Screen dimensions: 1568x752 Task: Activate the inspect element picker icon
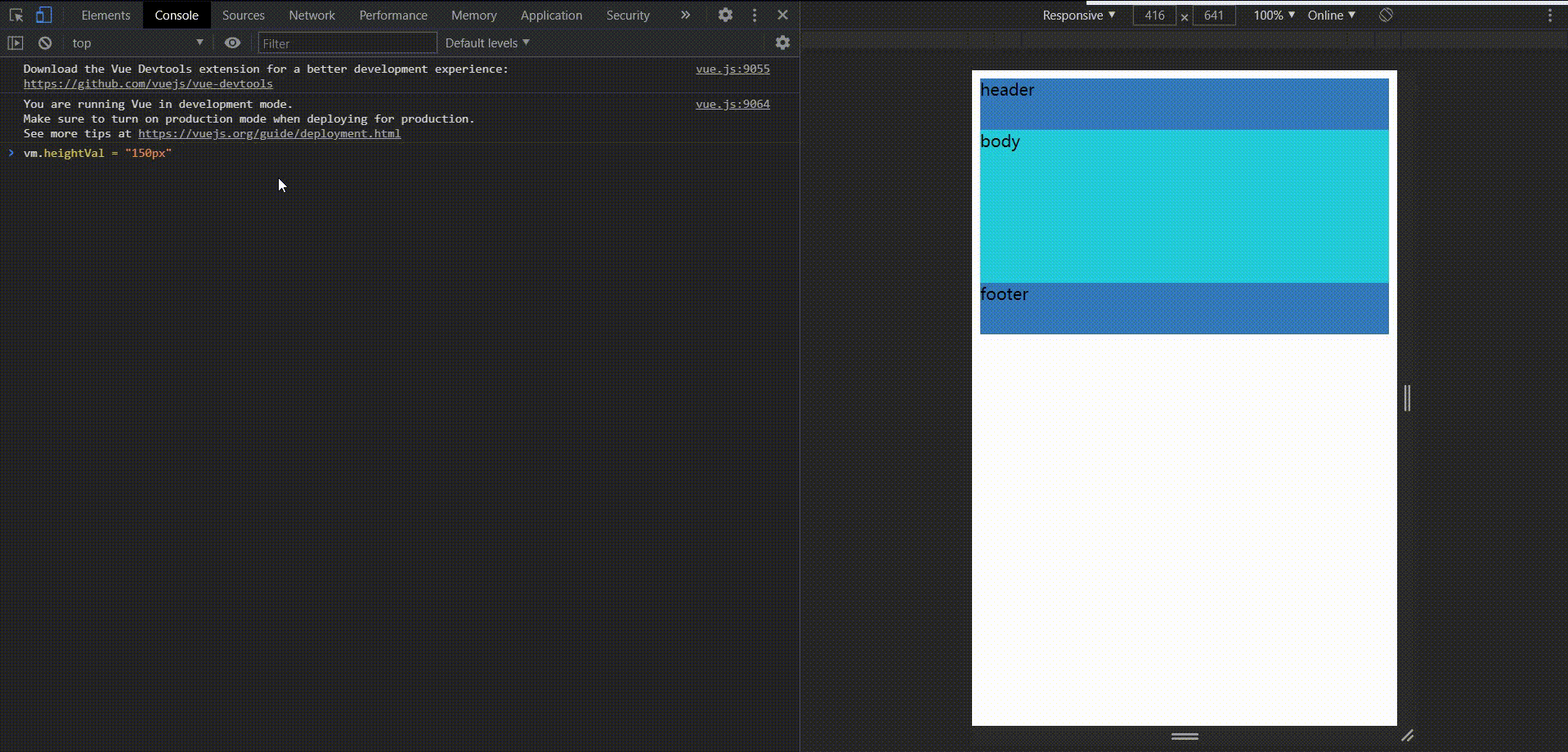[16, 15]
